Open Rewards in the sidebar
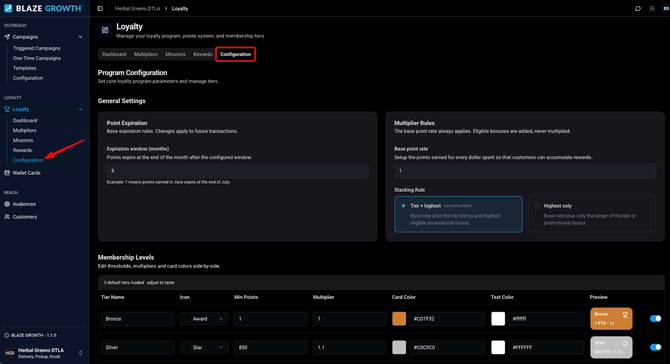The height and width of the screenshot is (364, 670). pos(22,150)
